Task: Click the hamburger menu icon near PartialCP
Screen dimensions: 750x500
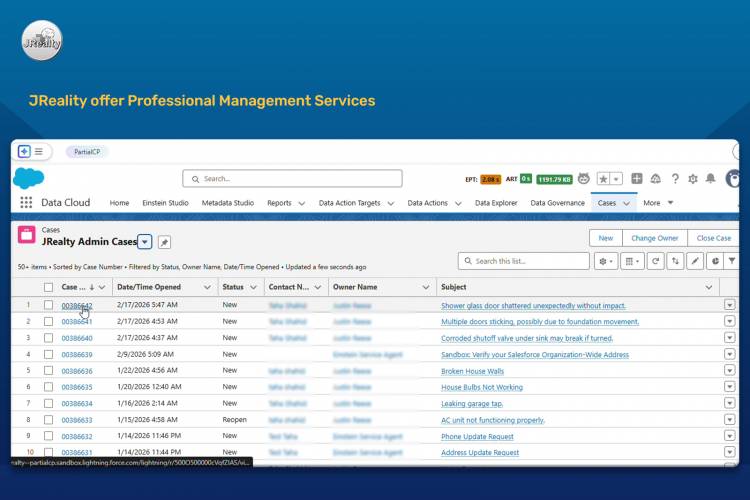Action: (39, 152)
